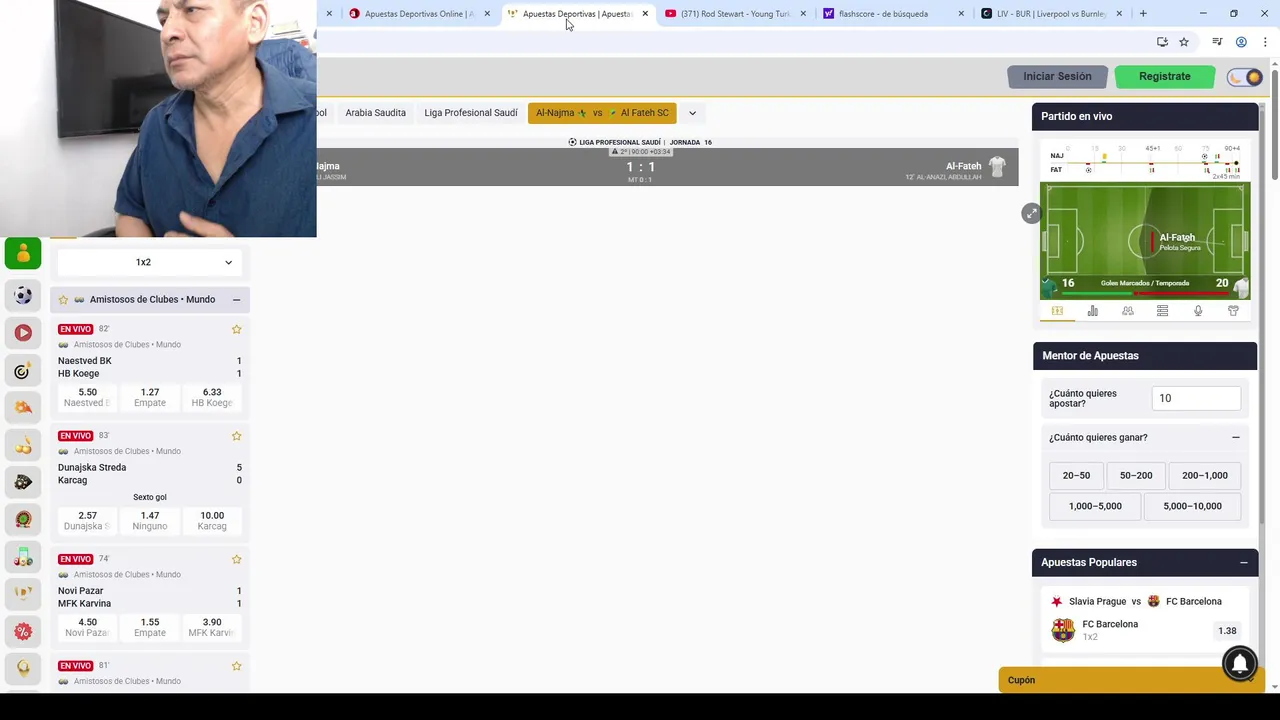Select the Liga Profesional Saudí breadcrumb
Screen dimensions: 1280x720
[470, 113]
